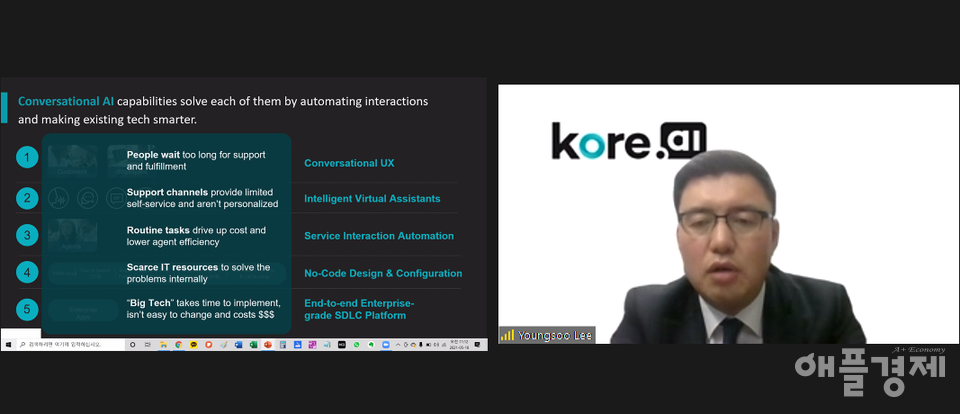Viewport: 960px width, 414px height.
Task: Switch to the Zoom app in taskbar
Action: pyautogui.click(x=385, y=344)
